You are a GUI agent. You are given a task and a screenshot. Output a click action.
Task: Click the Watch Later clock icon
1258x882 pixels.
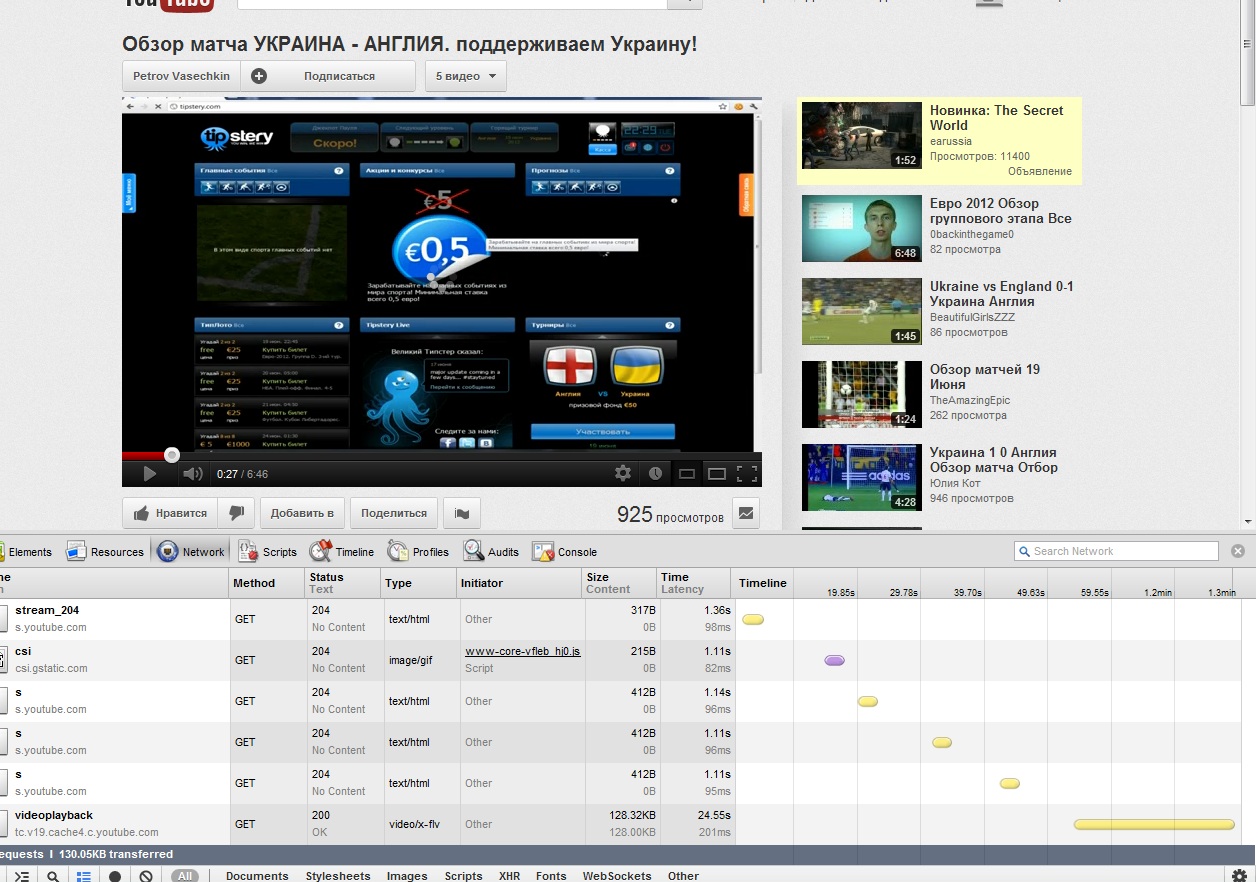pos(655,473)
